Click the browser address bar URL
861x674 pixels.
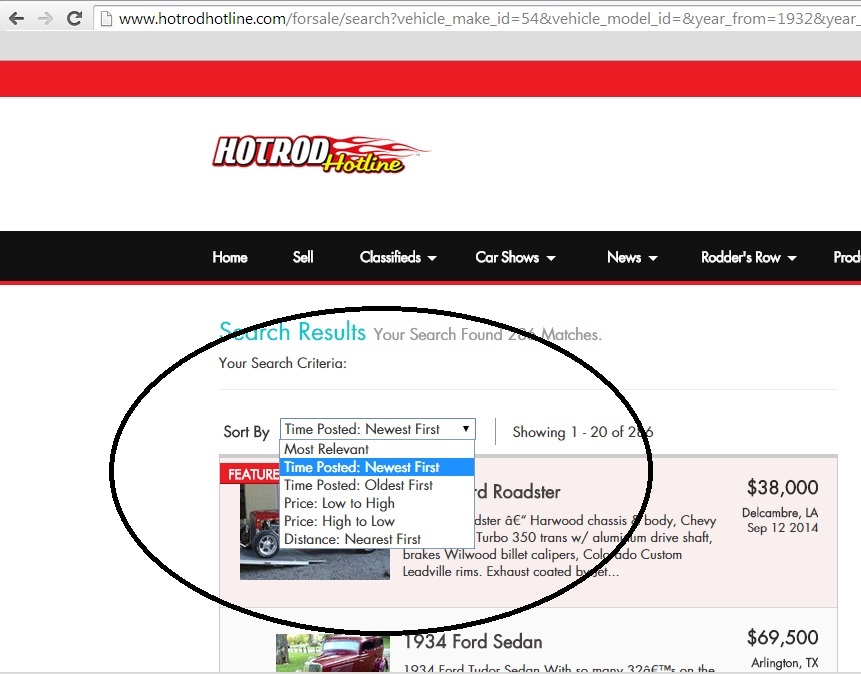(x=480, y=18)
